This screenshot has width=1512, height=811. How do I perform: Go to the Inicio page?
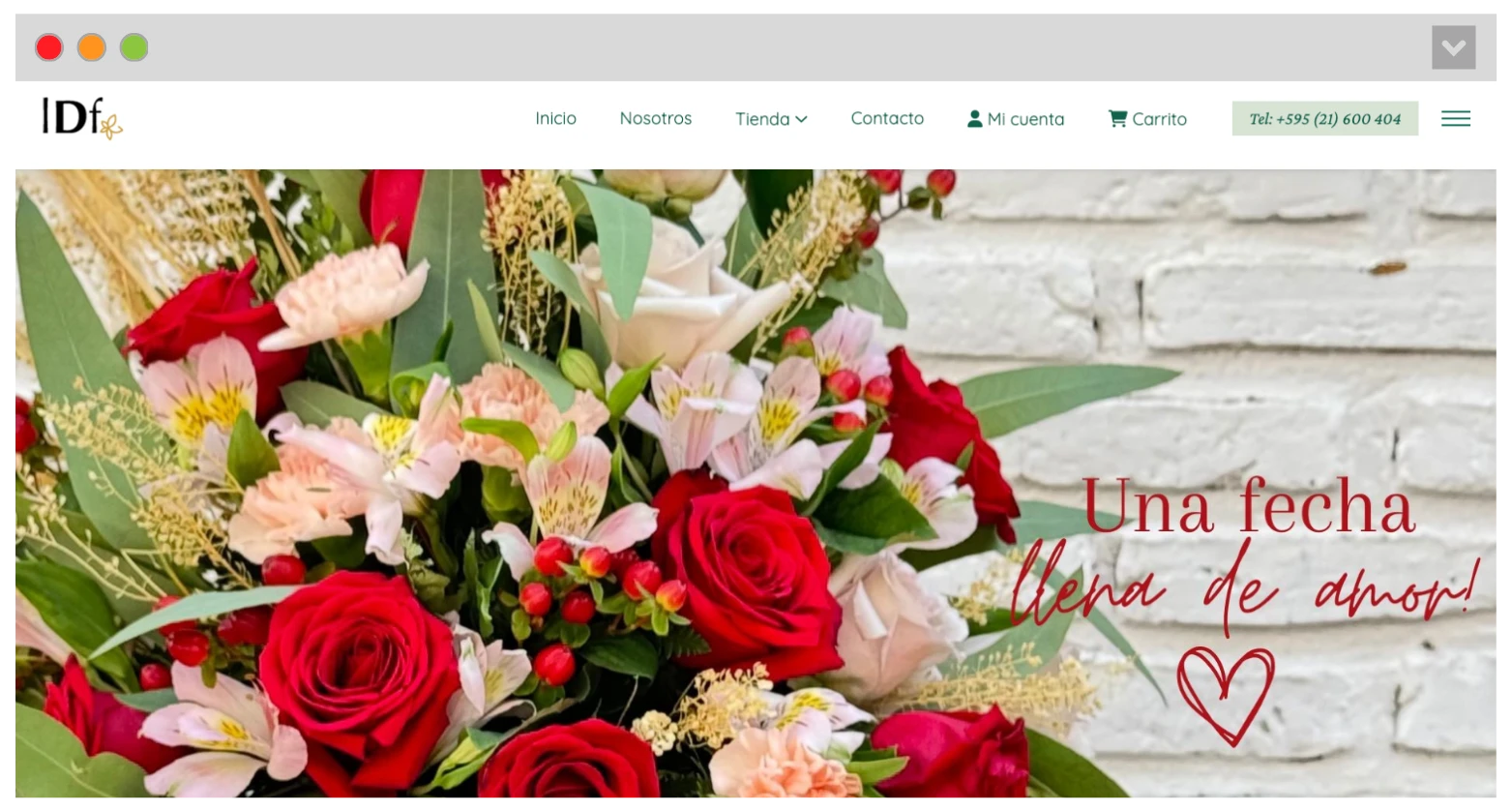click(555, 118)
